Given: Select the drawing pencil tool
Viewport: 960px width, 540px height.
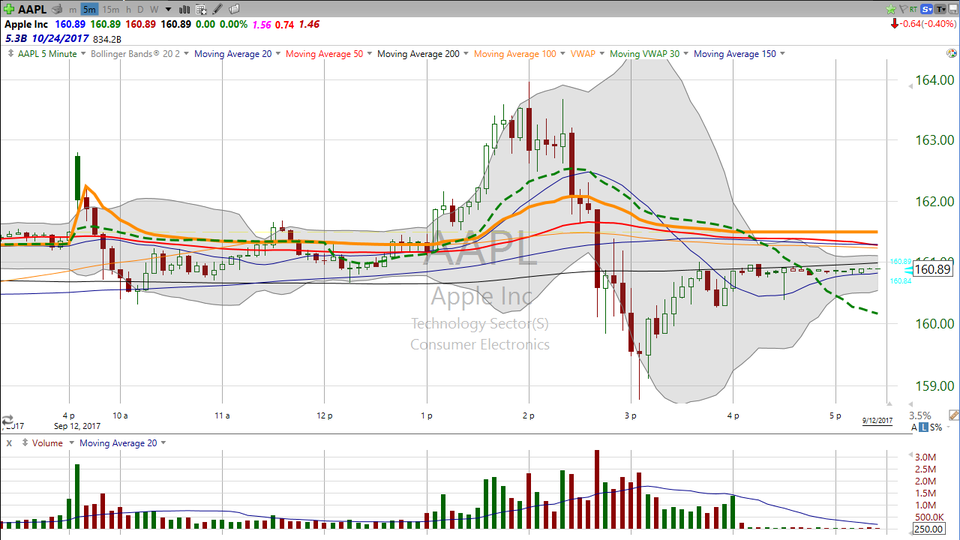Looking at the screenshot, I should tap(217, 9).
